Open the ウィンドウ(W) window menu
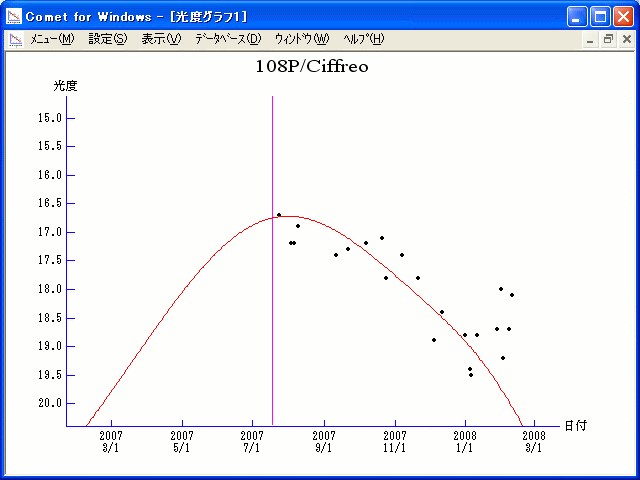Viewport: 640px width, 480px height. (301, 39)
